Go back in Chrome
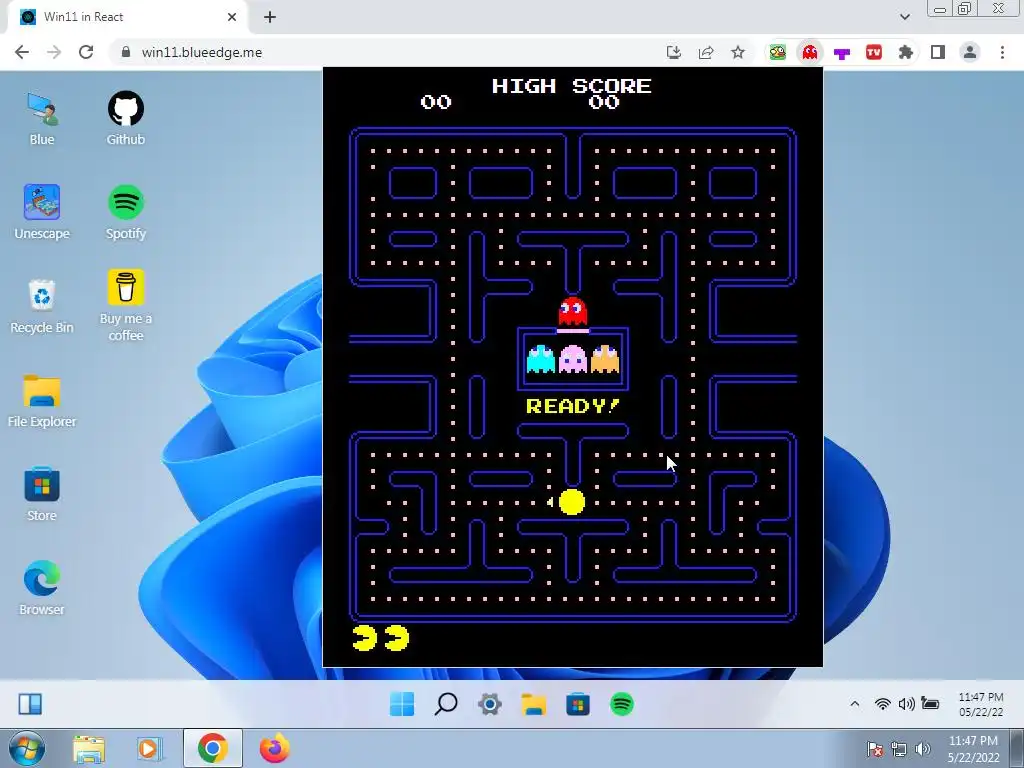 point(22,52)
